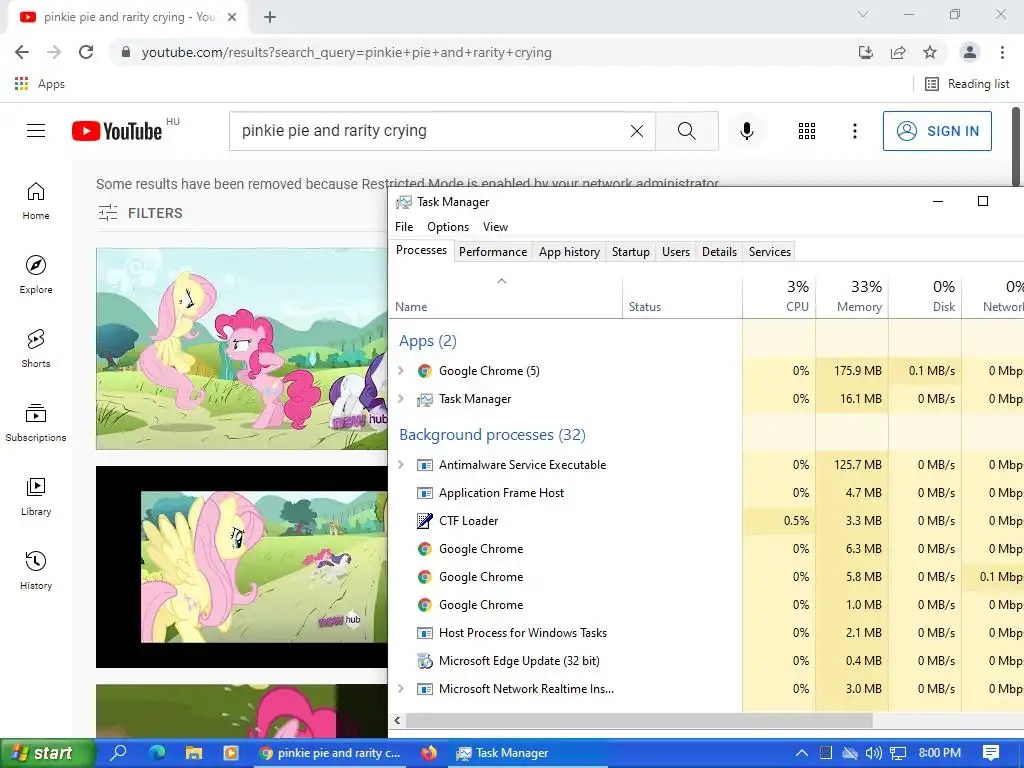Select Application Frame Host process
The width and height of the screenshot is (1024, 768).
706,493
